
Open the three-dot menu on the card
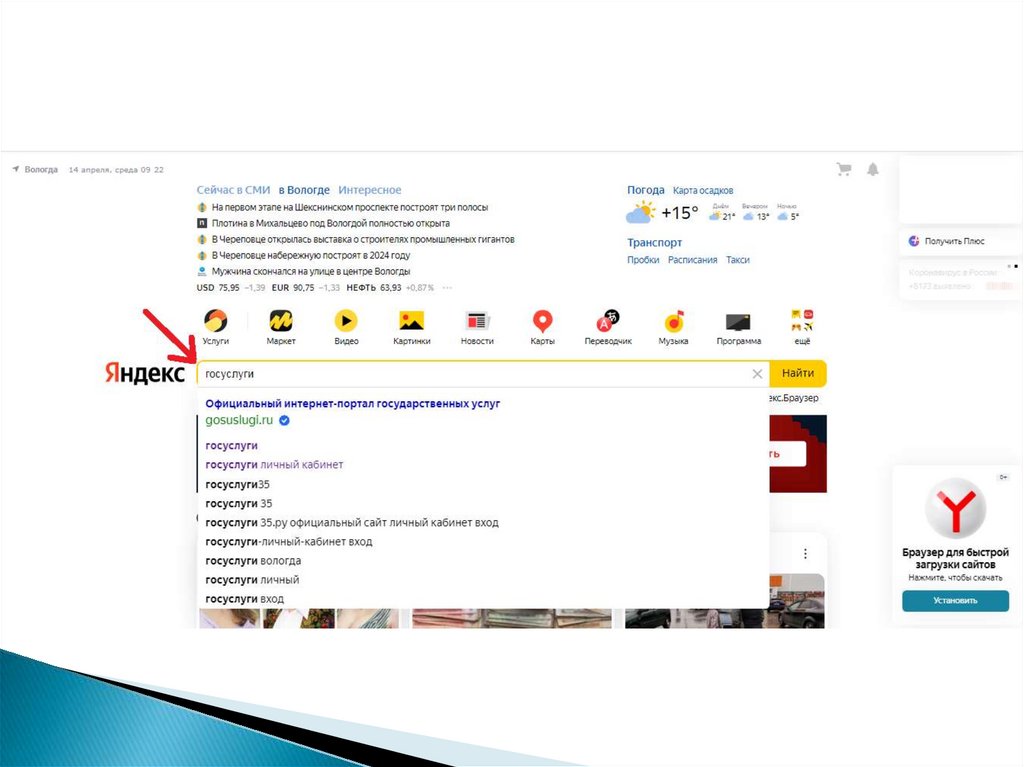point(805,554)
